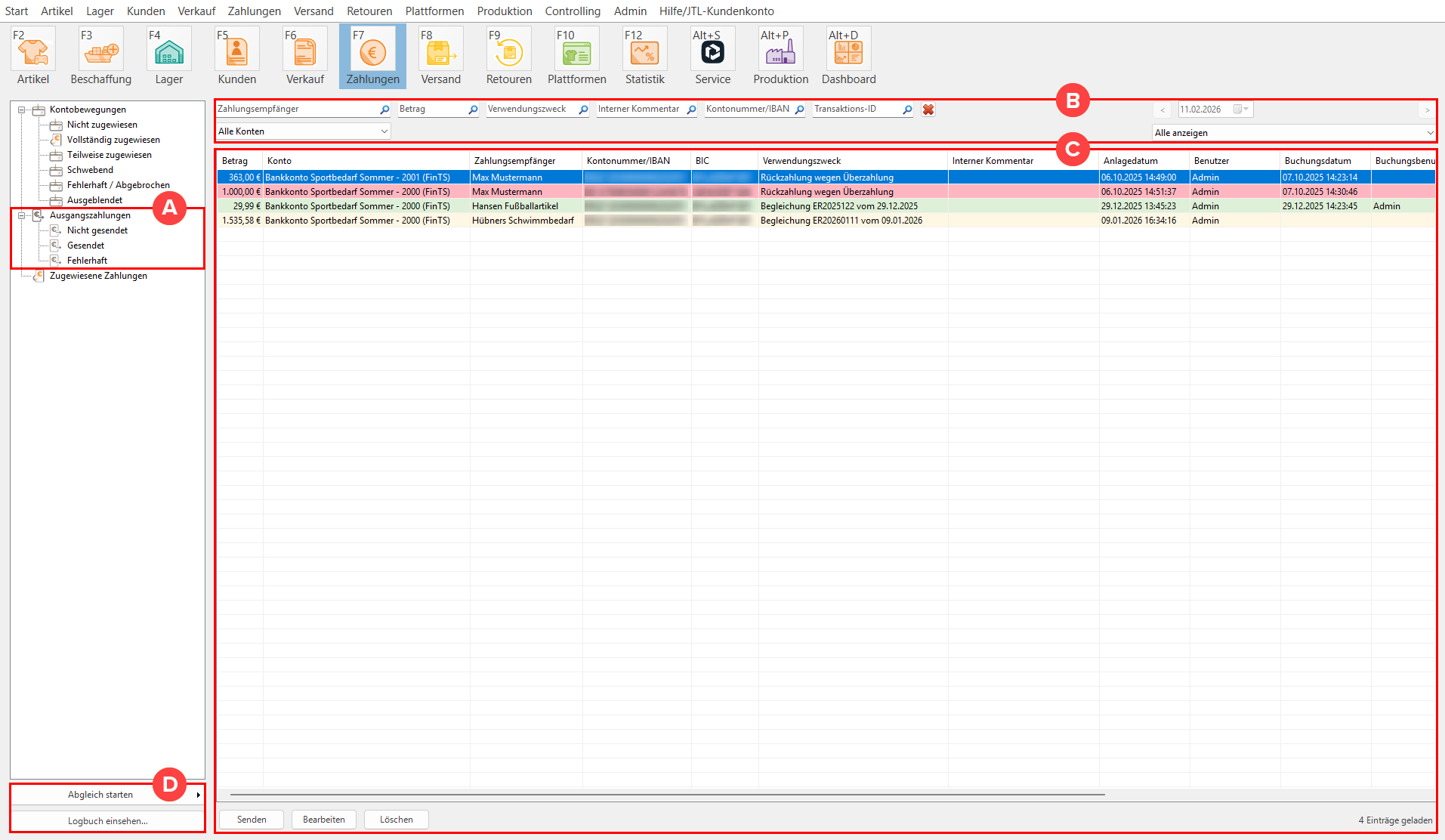Open the Statistik icon

coord(644,53)
